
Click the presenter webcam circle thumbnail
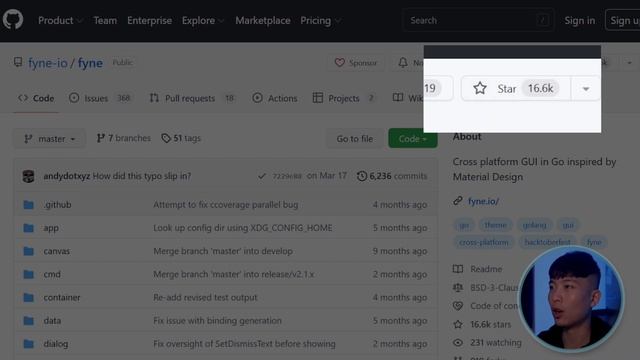point(571,299)
